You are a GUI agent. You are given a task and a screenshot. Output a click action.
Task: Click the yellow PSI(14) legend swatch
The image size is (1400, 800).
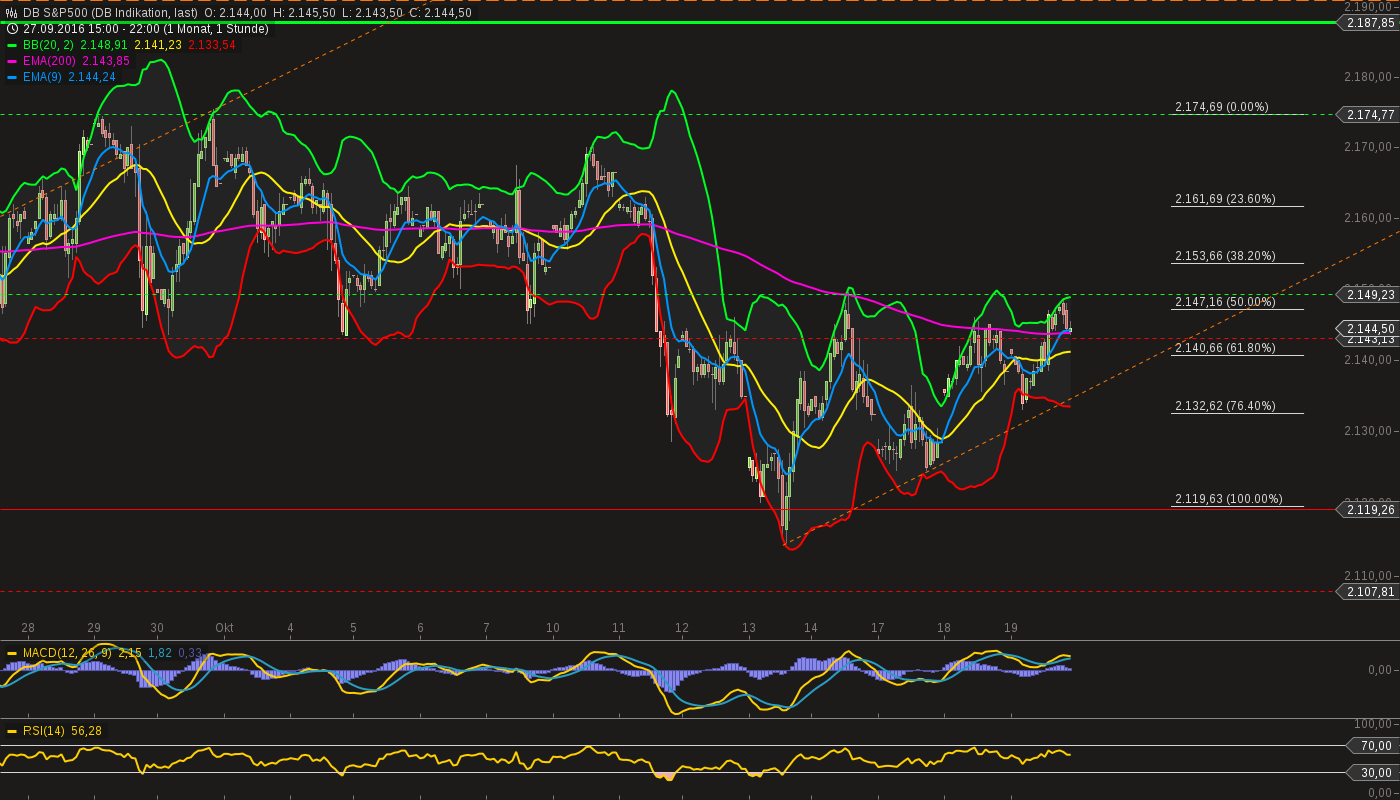click(12, 731)
